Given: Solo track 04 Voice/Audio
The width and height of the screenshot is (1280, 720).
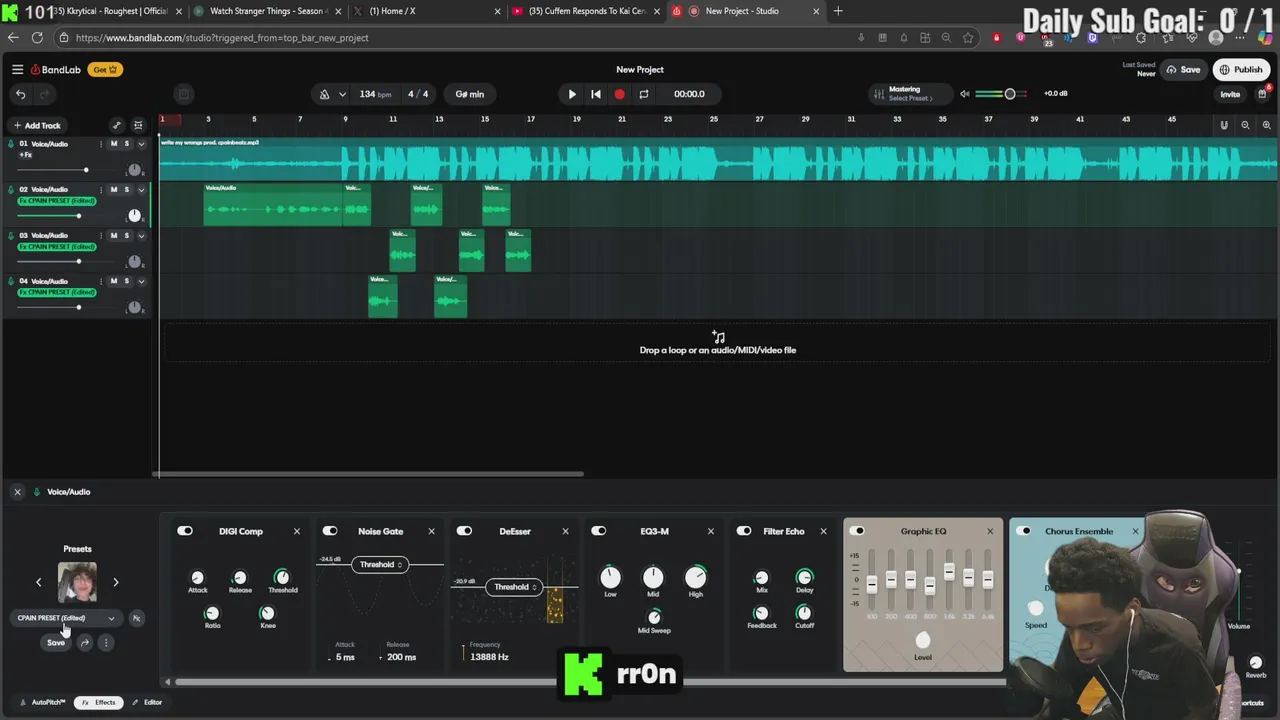Looking at the screenshot, I should point(126,282).
